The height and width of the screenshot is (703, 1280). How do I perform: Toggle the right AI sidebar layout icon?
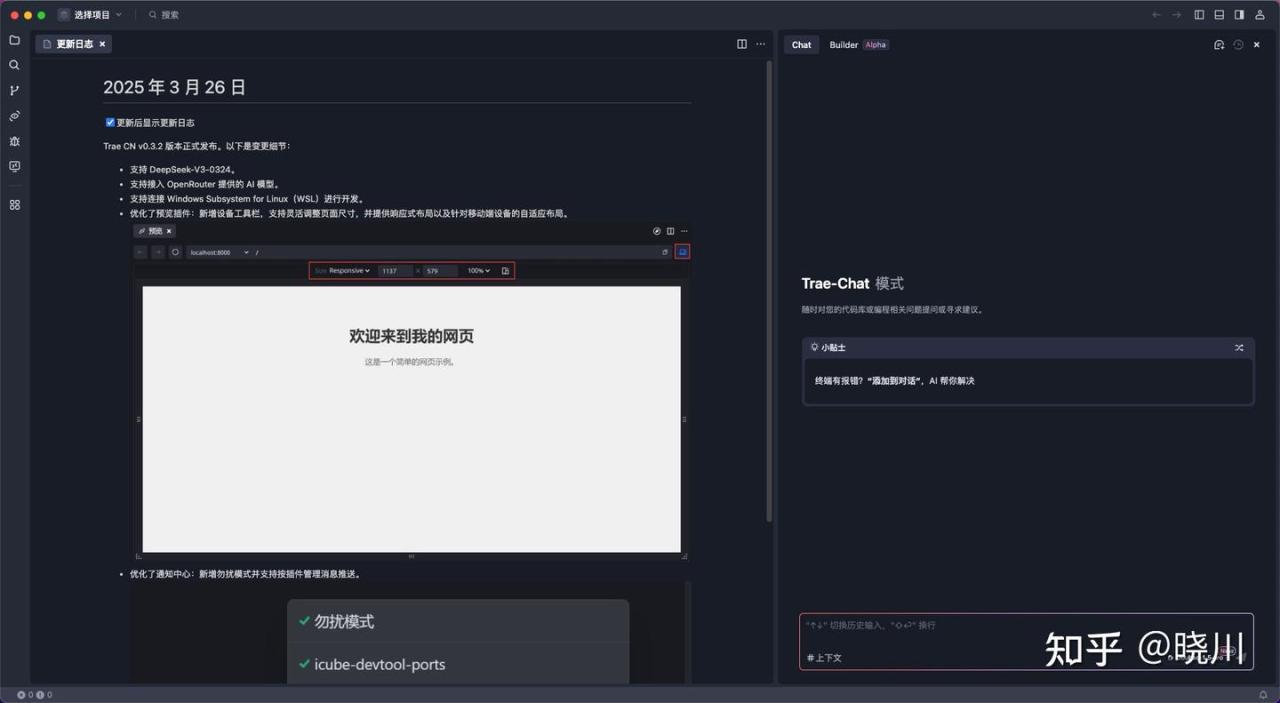click(x=1239, y=15)
